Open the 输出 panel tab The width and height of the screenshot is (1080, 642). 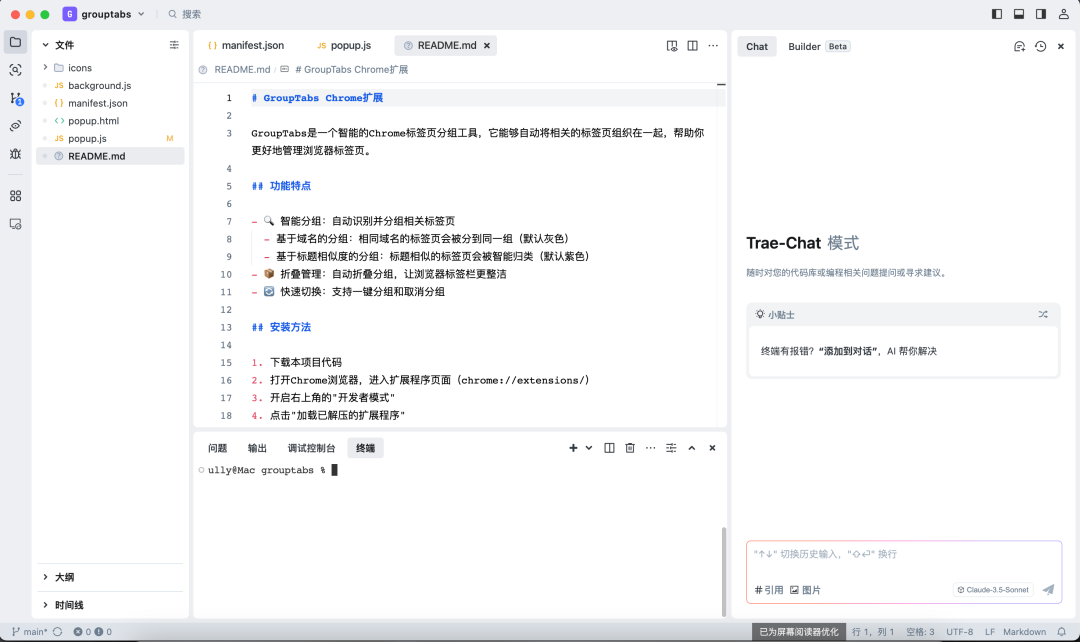pyautogui.click(x=257, y=448)
